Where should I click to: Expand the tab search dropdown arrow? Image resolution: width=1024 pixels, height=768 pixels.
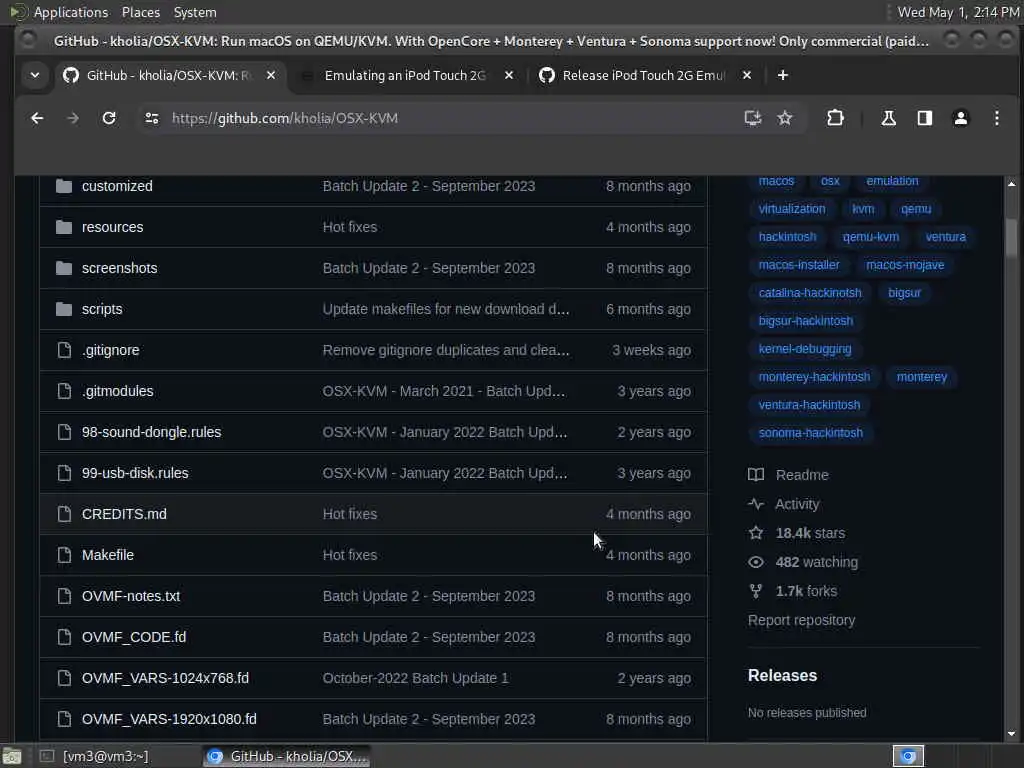tap(35, 75)
